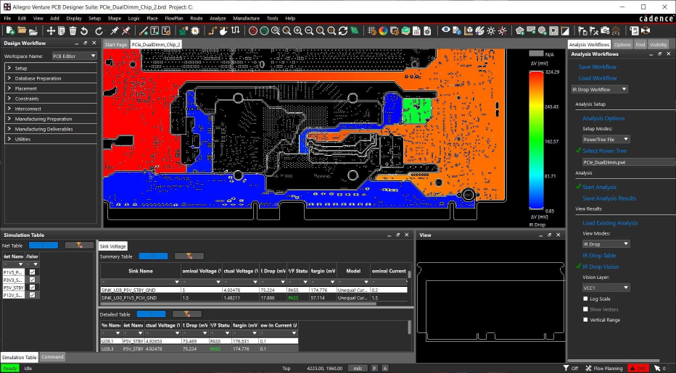Toggle the Vertical Range checkbox
This screenshot has width=676, height=373.
(585, 320)
